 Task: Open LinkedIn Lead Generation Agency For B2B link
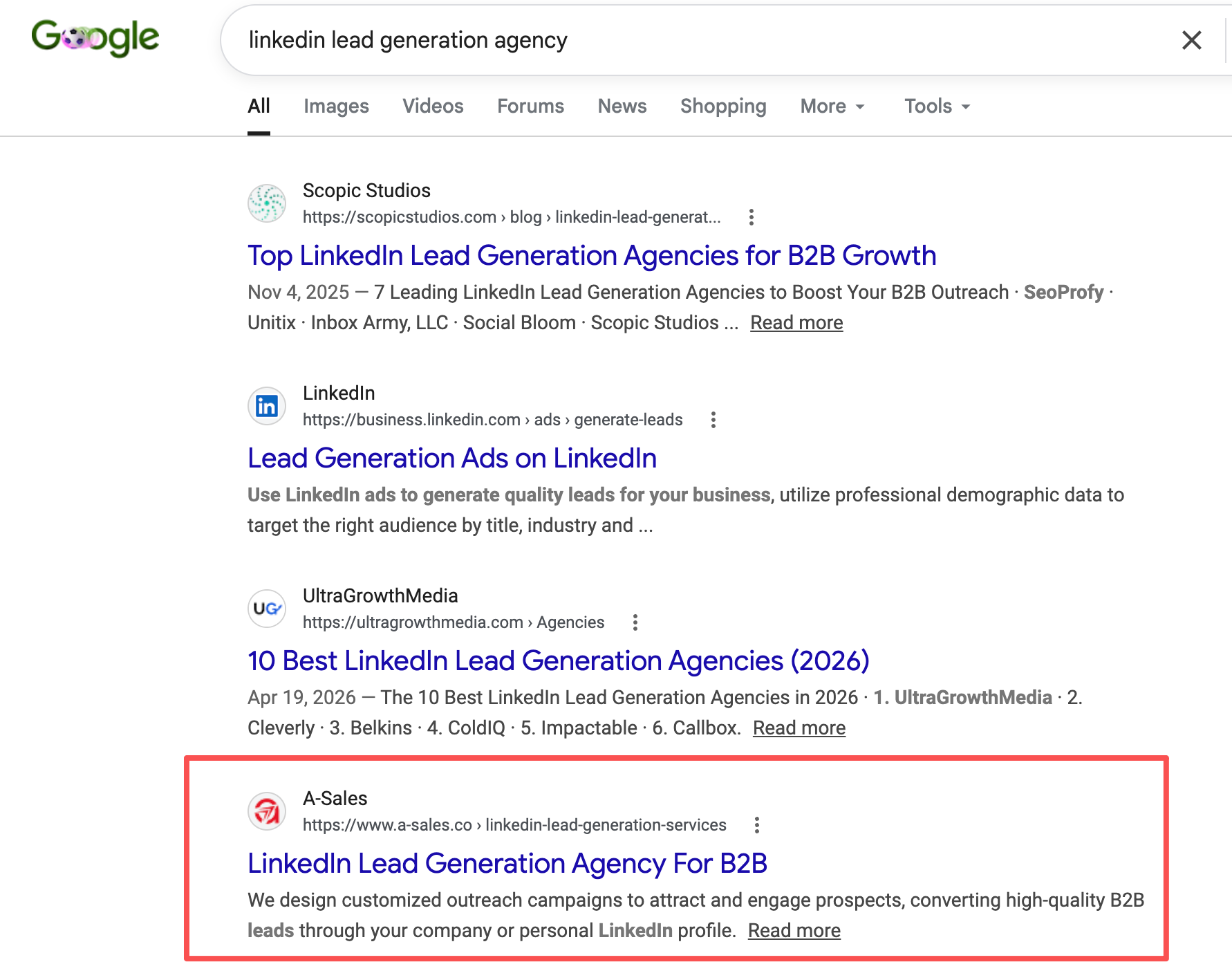[x=507, y=863]
